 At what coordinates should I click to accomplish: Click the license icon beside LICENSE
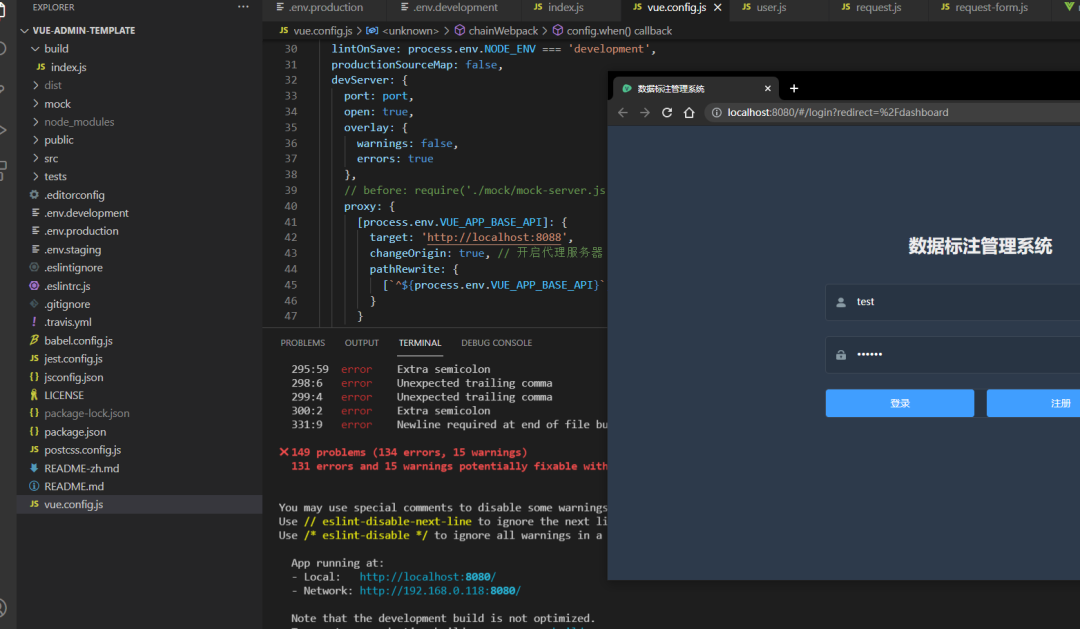click(x=34, y=395)
